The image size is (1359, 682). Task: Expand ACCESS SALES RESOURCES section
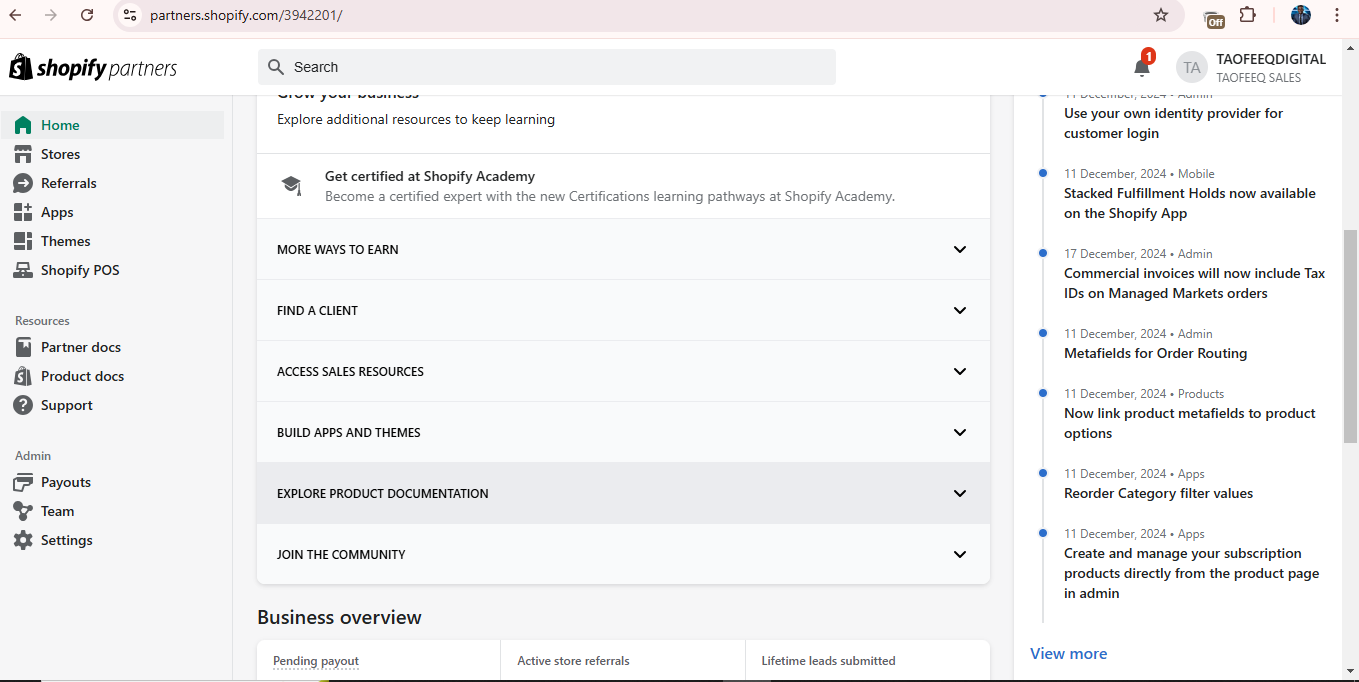tap(623, 371)
